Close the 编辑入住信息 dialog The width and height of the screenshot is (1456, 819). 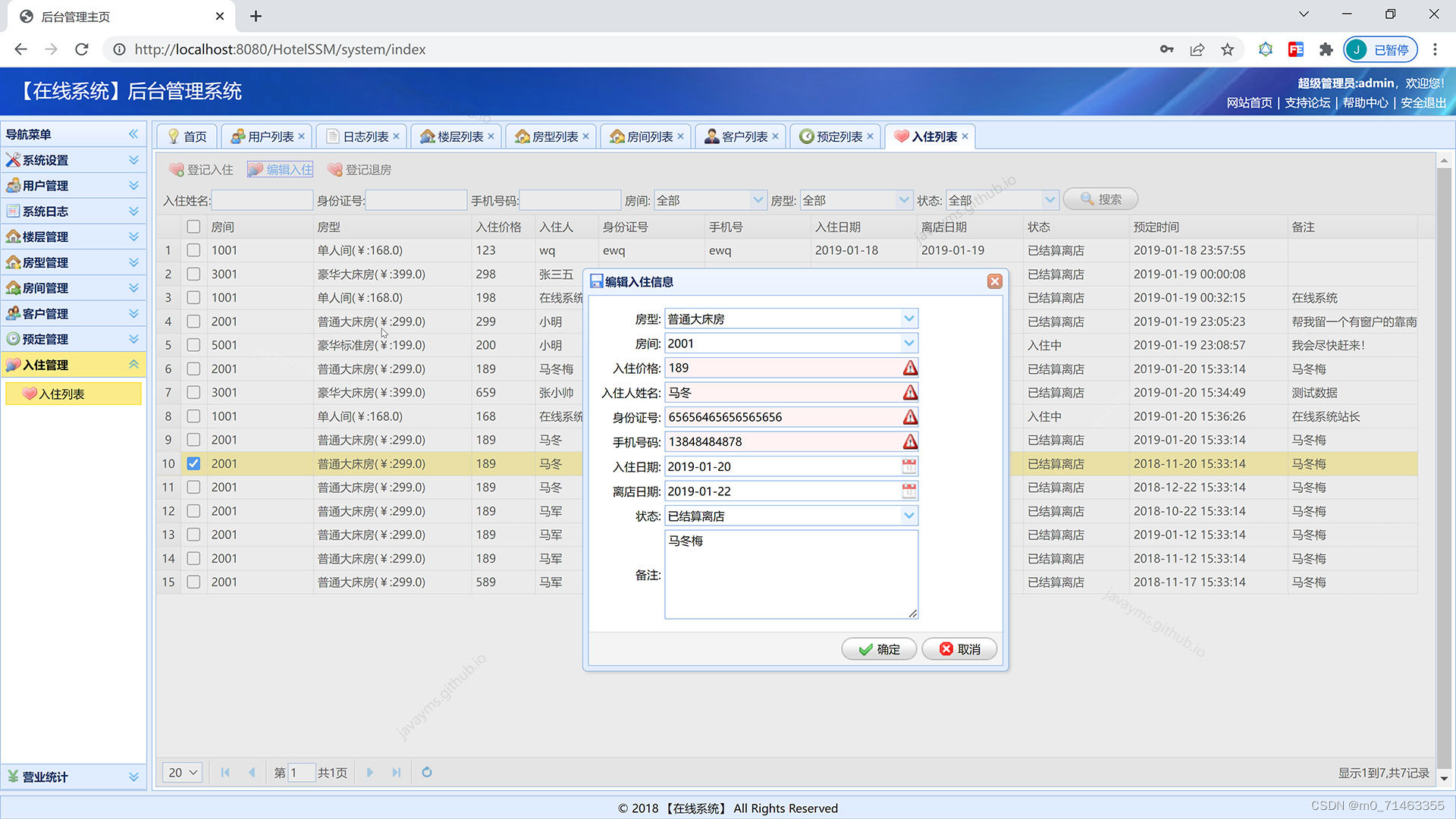pos(994,281)
